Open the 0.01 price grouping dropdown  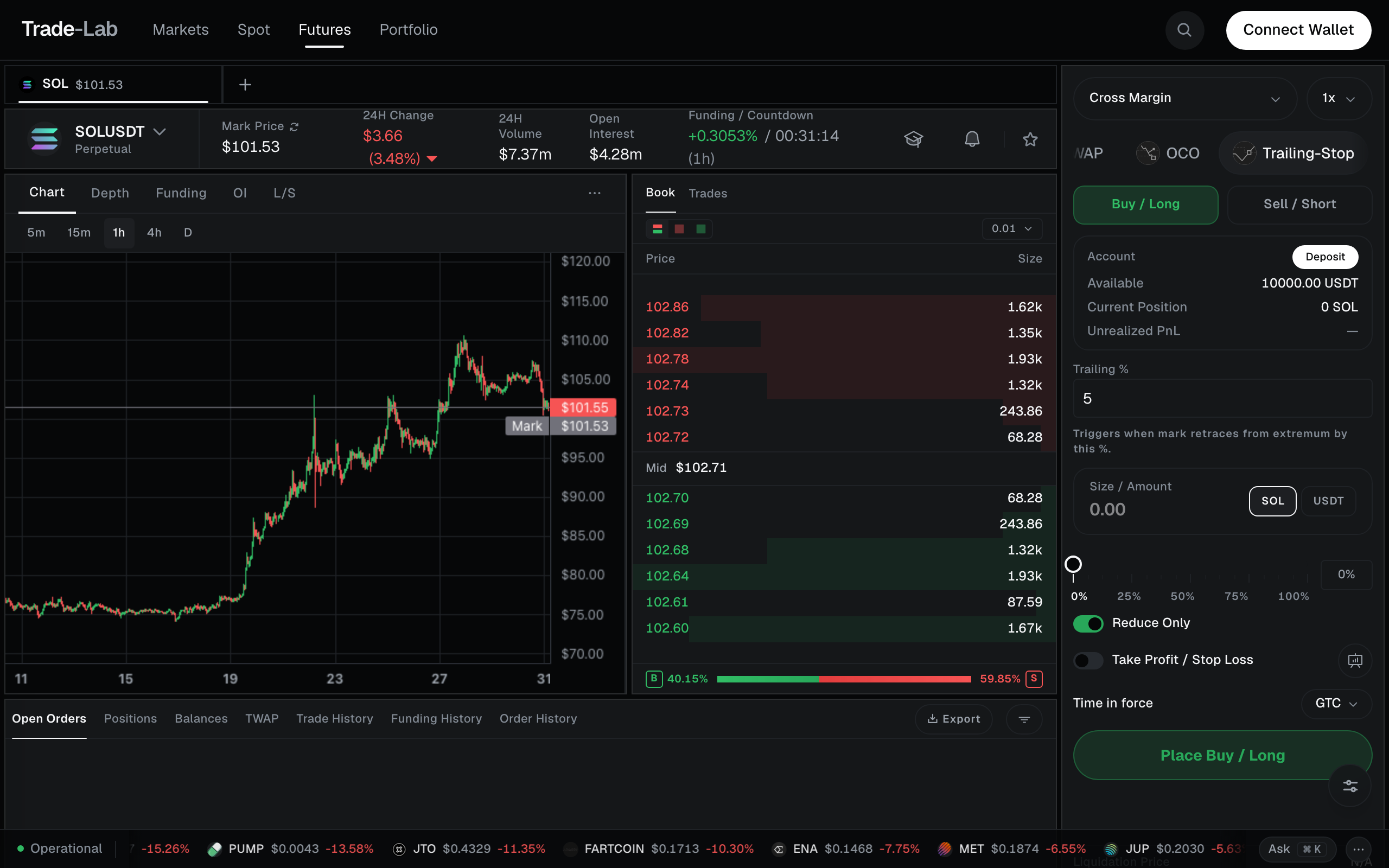[1011, 229]
